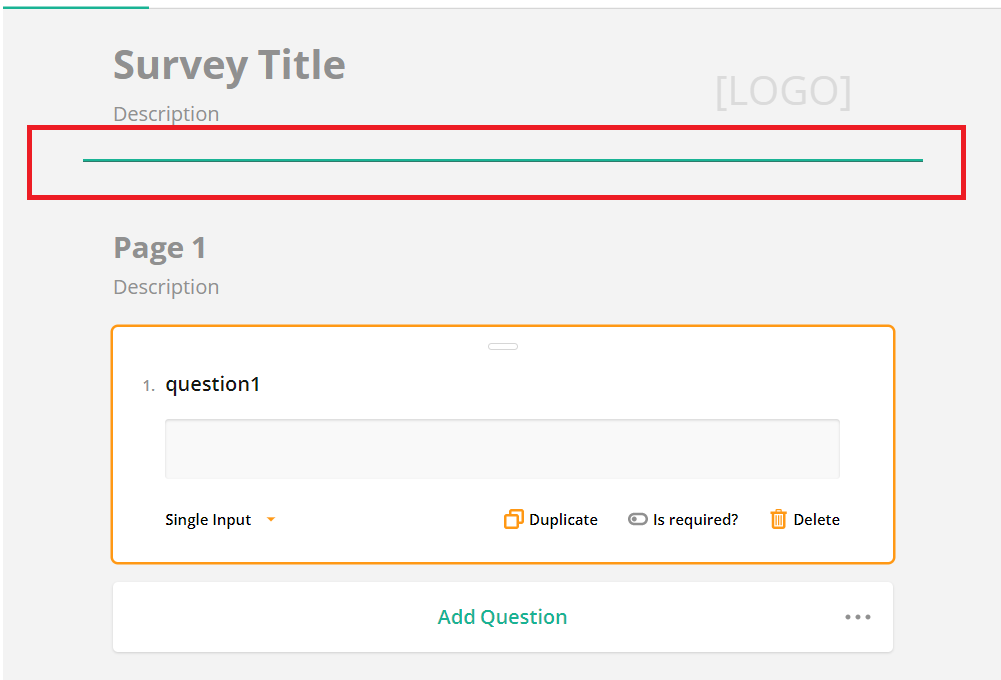Duplicate question1 using the copy icon
The height and width of the screenshot is (680, 1001).
[549, 519]
